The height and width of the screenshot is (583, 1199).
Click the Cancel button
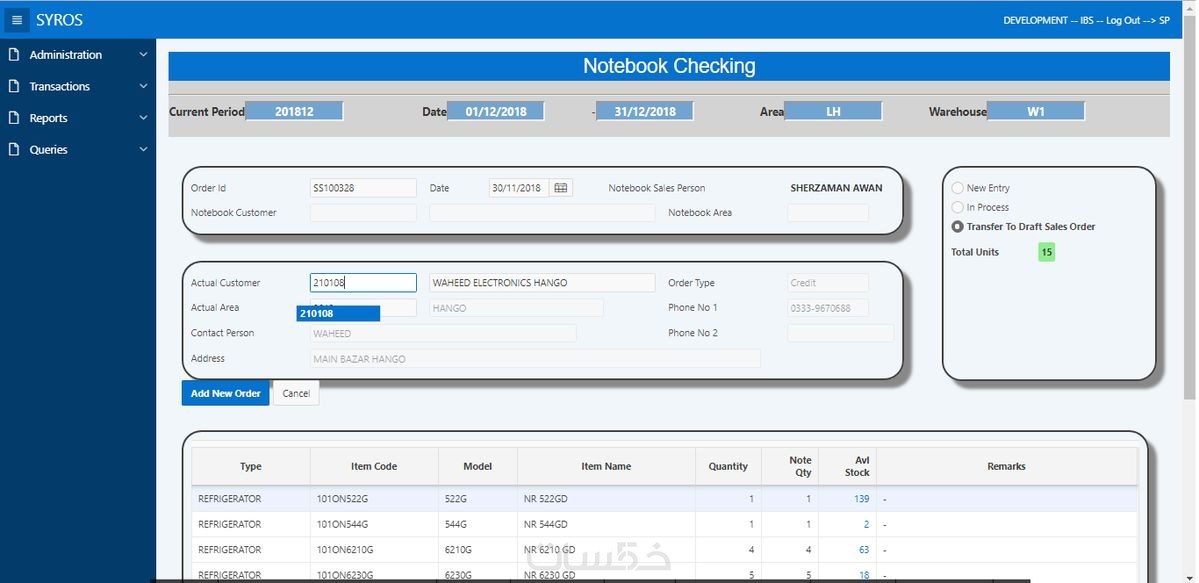(296, 393)
